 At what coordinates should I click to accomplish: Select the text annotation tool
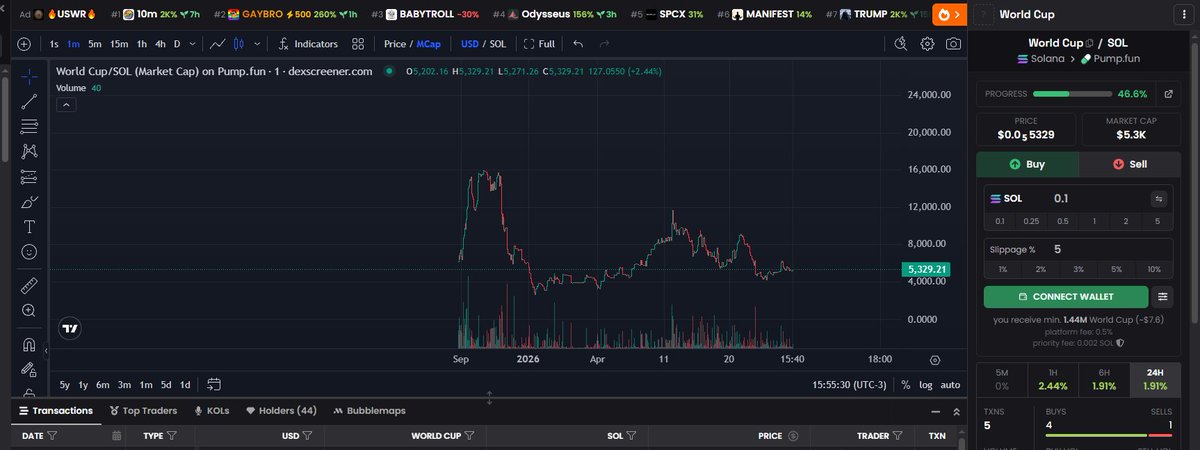29,227
